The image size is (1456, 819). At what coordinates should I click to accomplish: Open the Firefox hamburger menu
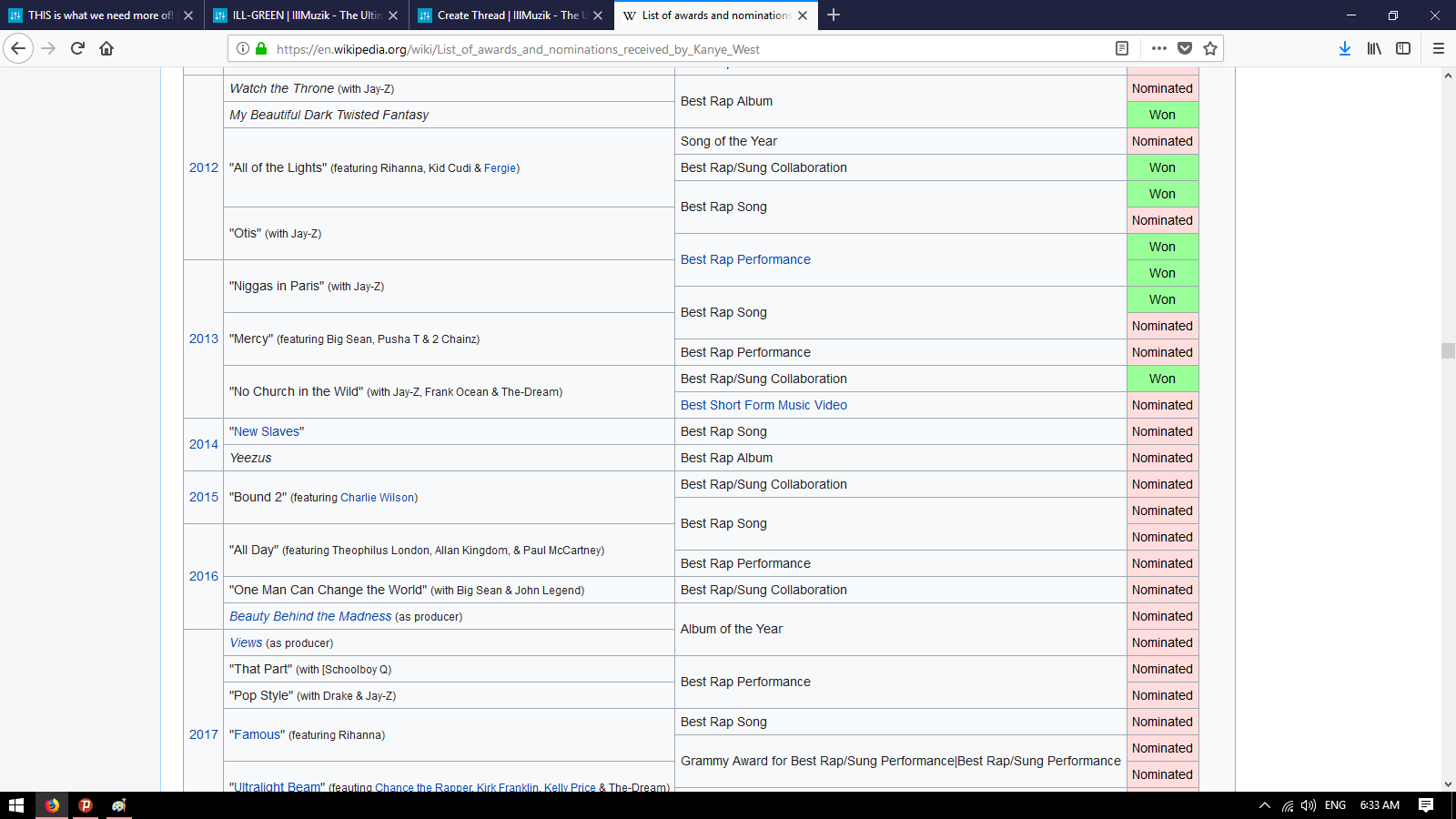1439,48
